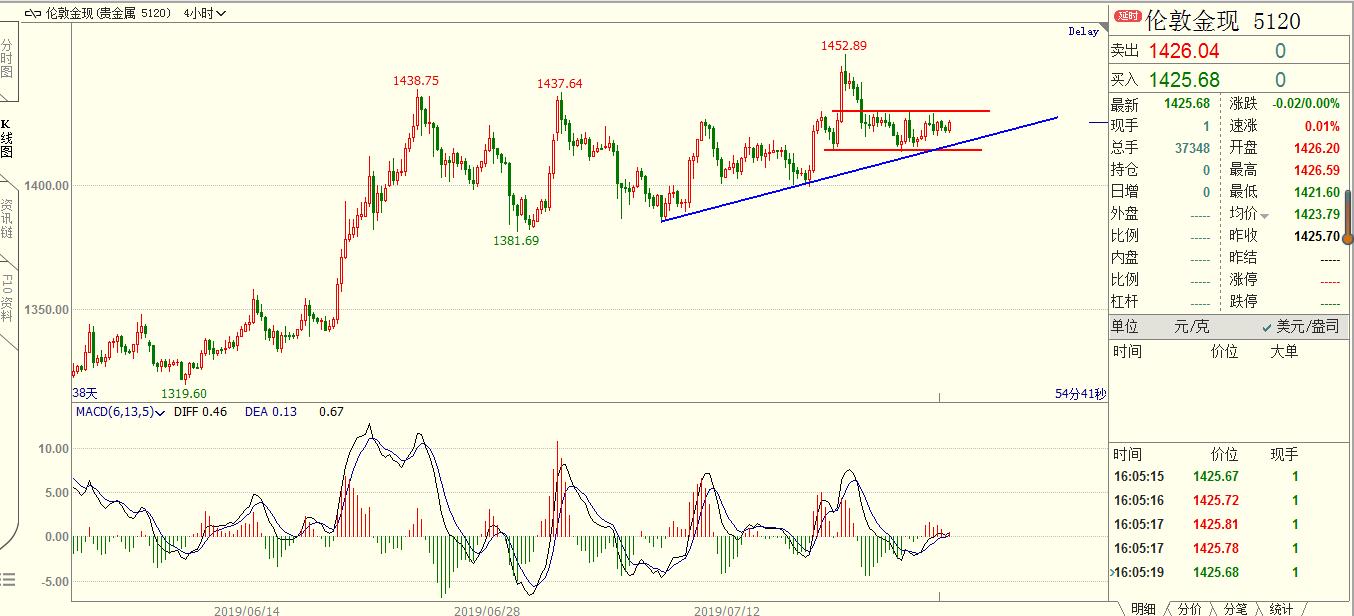Switch to the 分笔 bottom tab
The width and height of the screenshot is (1354, 616).
point(1234,608)
